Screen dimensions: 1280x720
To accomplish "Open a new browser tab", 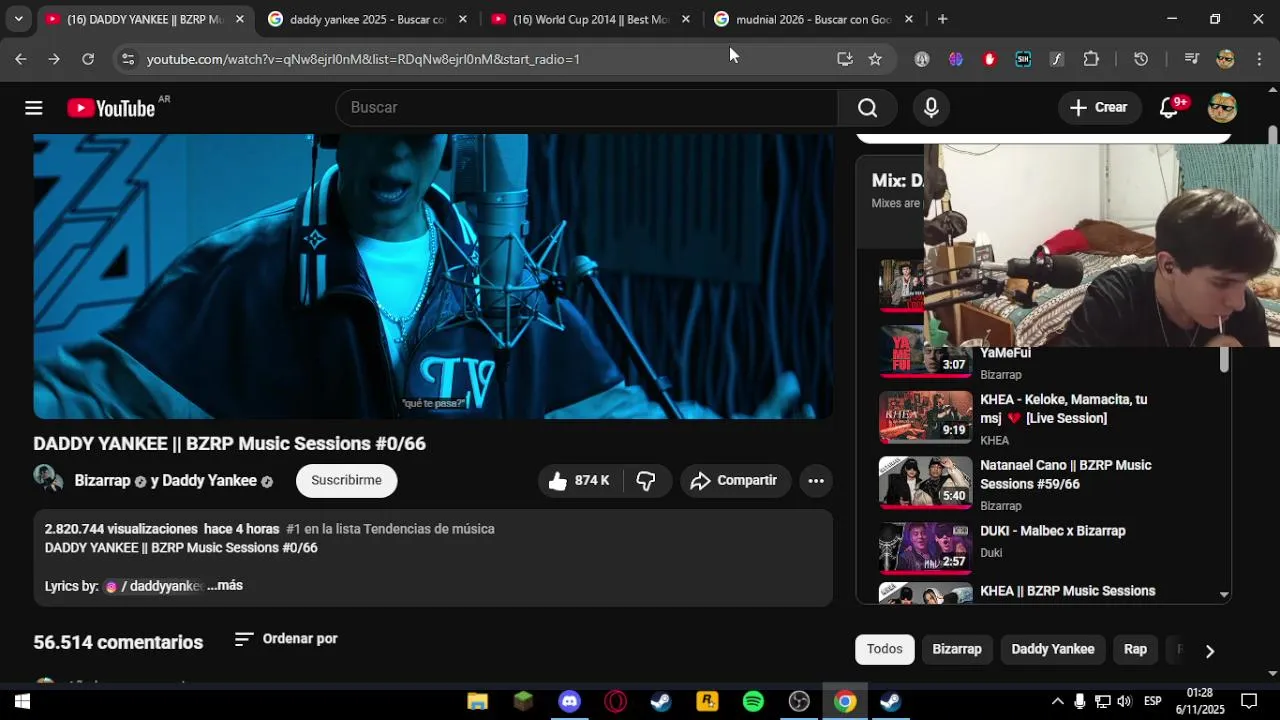I will 942,19.
